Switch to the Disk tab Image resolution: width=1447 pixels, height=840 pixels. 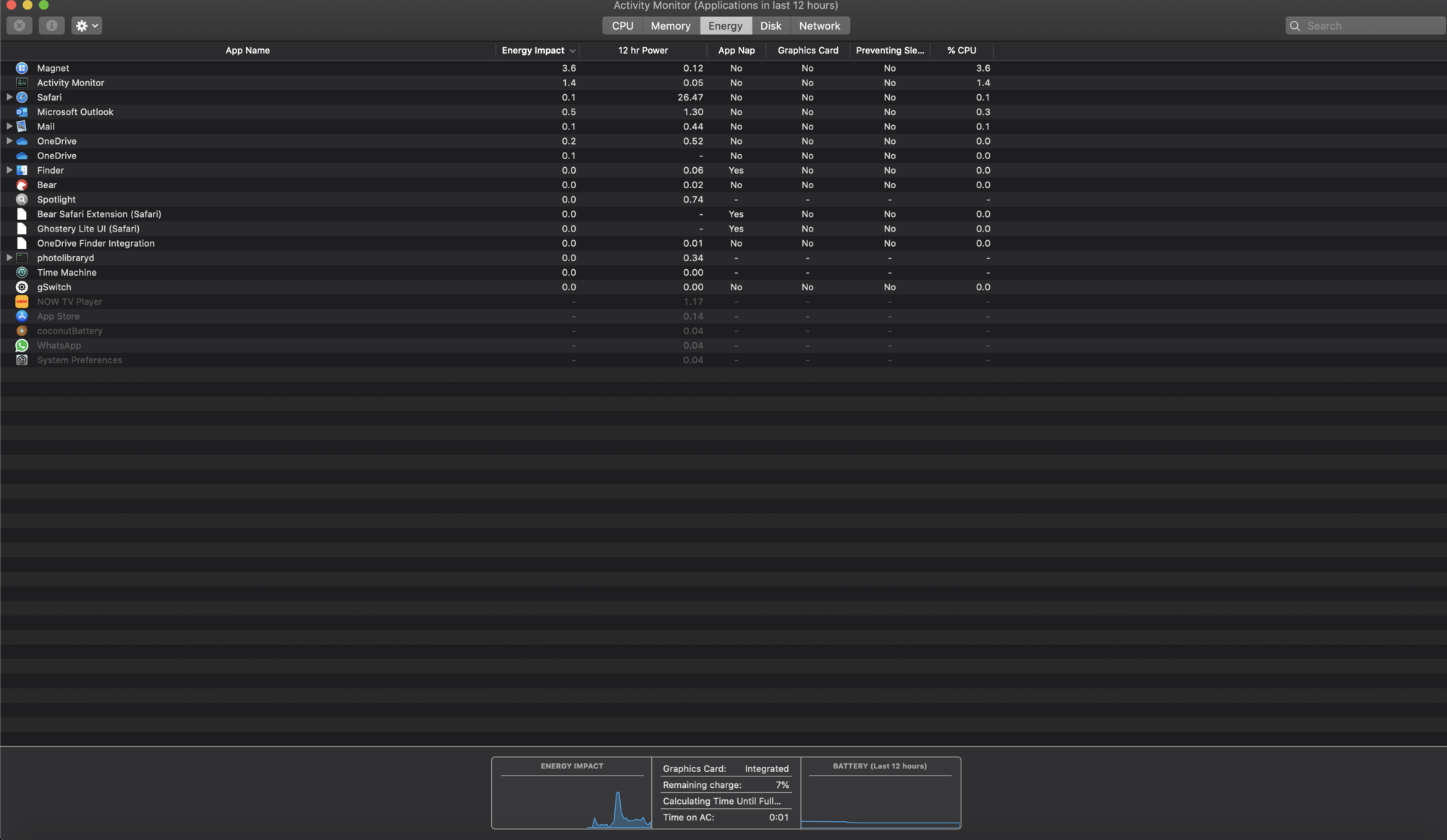771,25
